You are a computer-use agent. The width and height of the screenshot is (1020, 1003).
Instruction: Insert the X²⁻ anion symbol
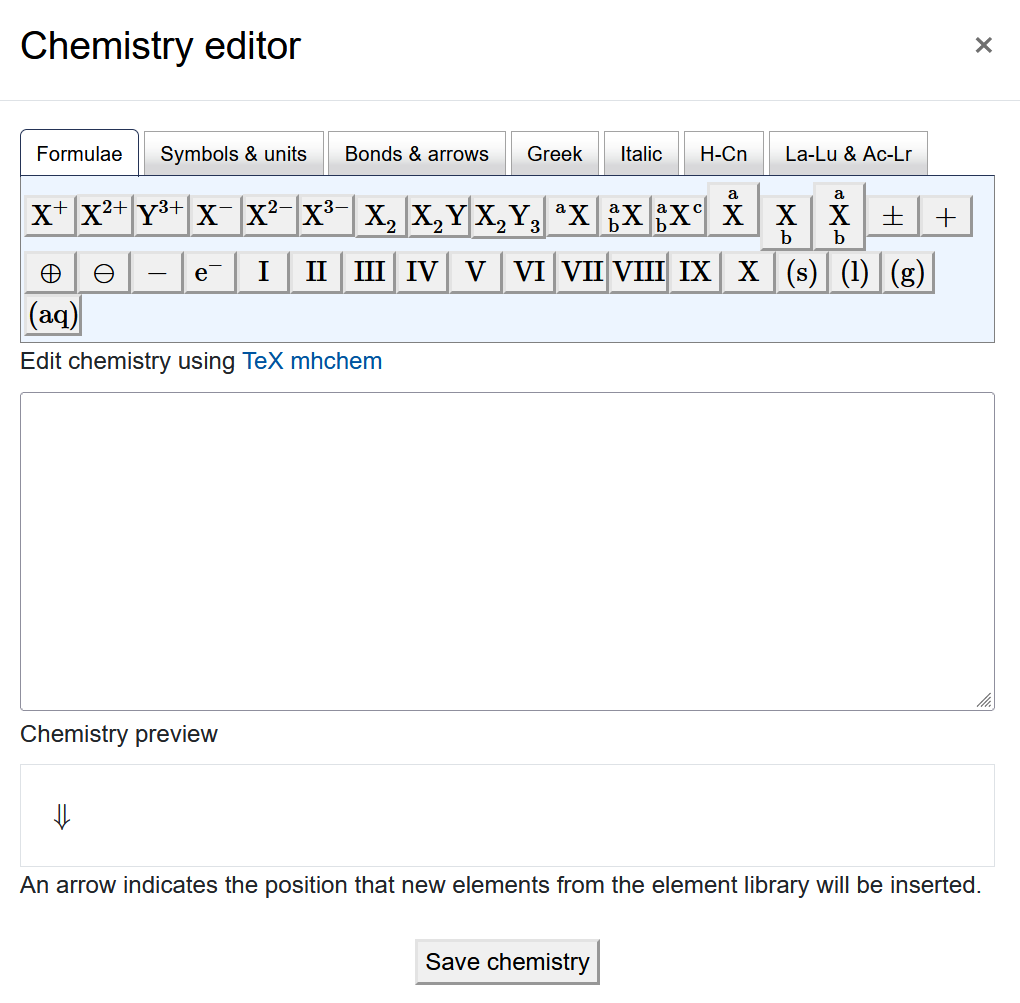pos(268,215)
